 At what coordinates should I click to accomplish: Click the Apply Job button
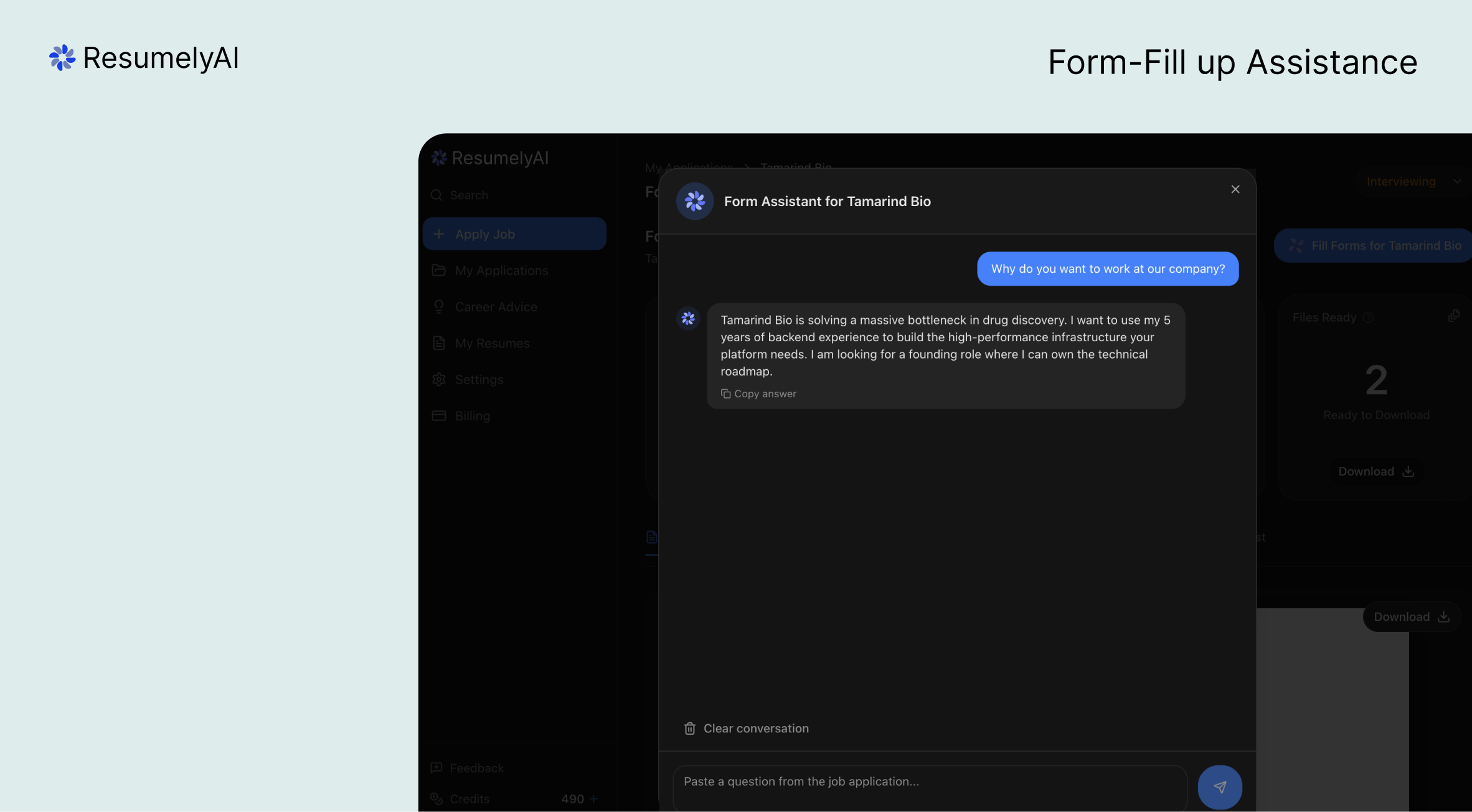[514, 234]
